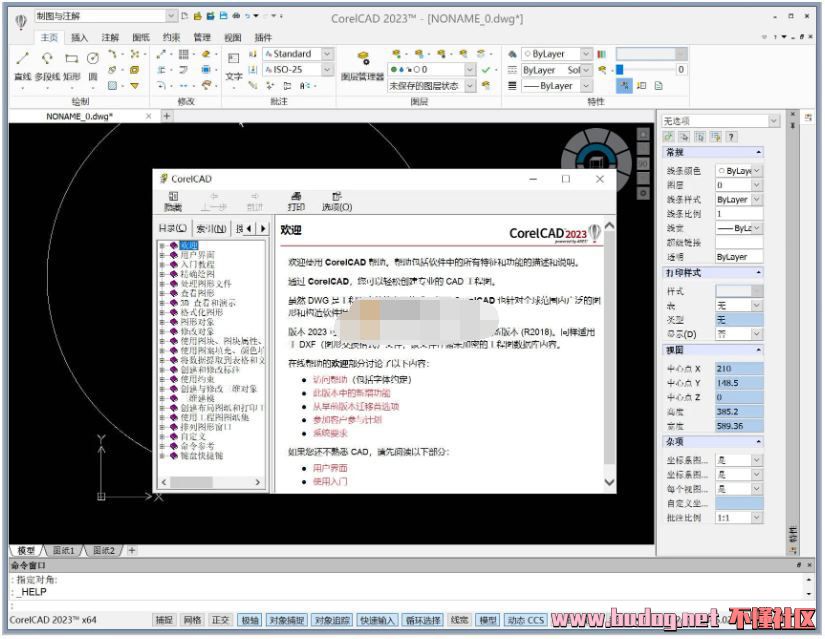The height and width of the screenshot is (639, 825).
Task: Click the help contents horizontal scrollbar
Action: [210, 482]
